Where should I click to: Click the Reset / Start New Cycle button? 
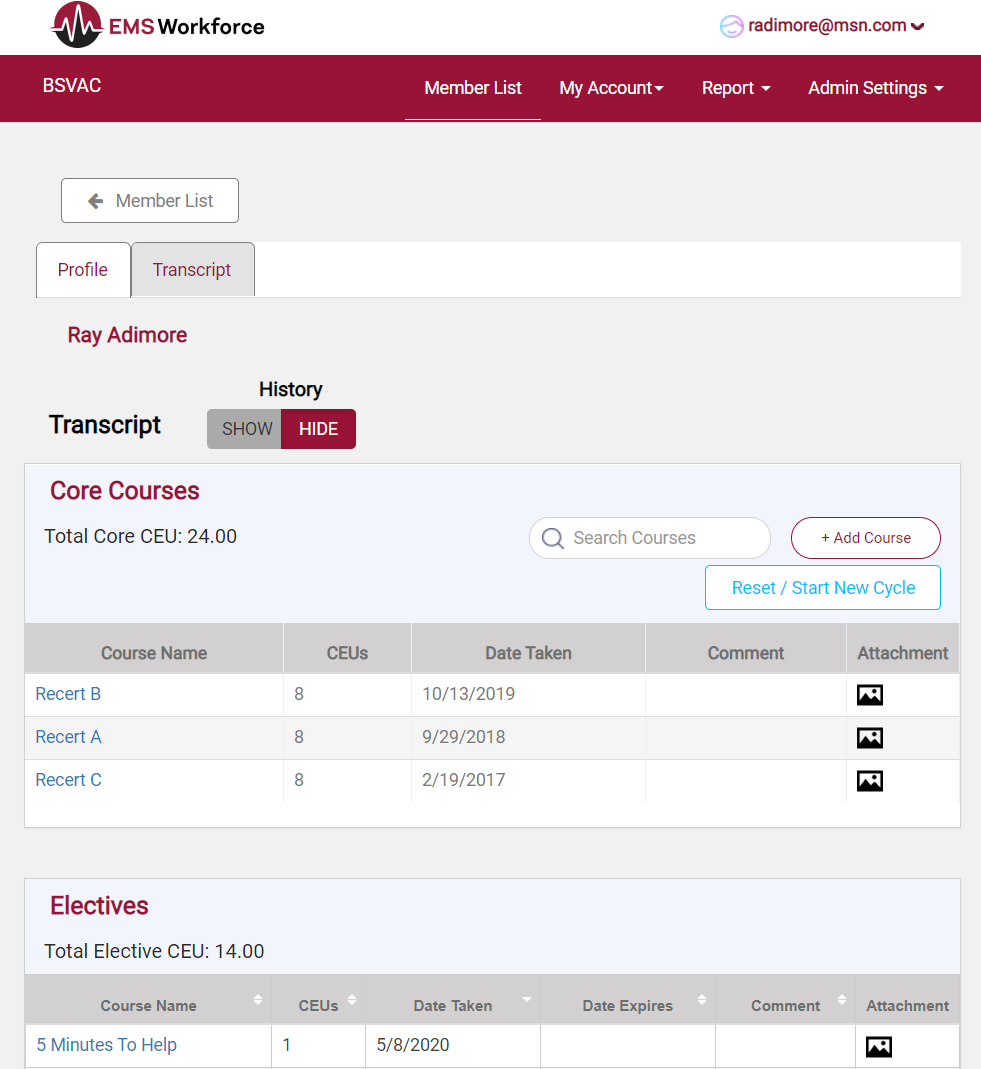pos(822,587)
